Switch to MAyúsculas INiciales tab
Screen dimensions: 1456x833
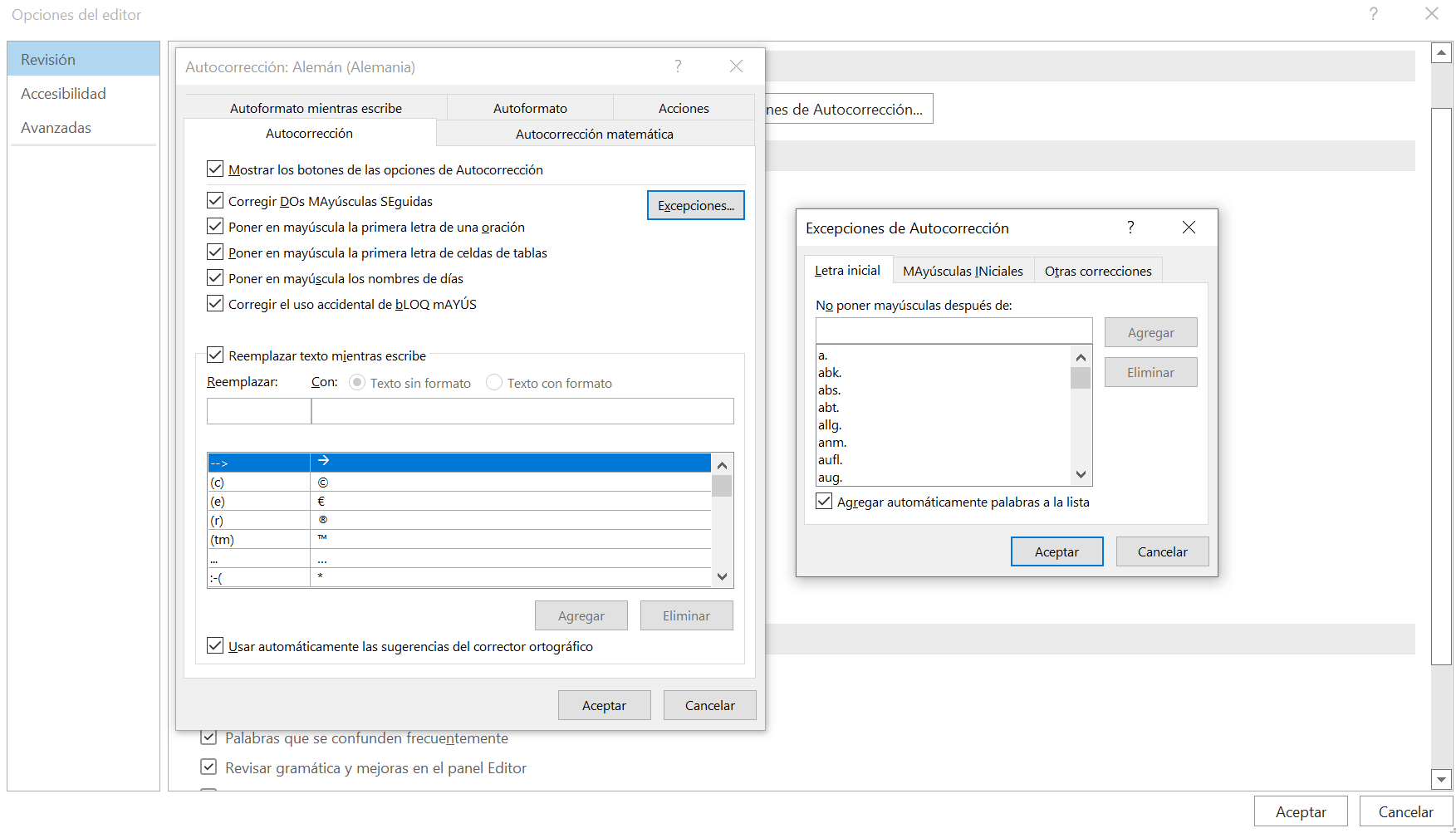pyautogui.click(x=963, y=272)
